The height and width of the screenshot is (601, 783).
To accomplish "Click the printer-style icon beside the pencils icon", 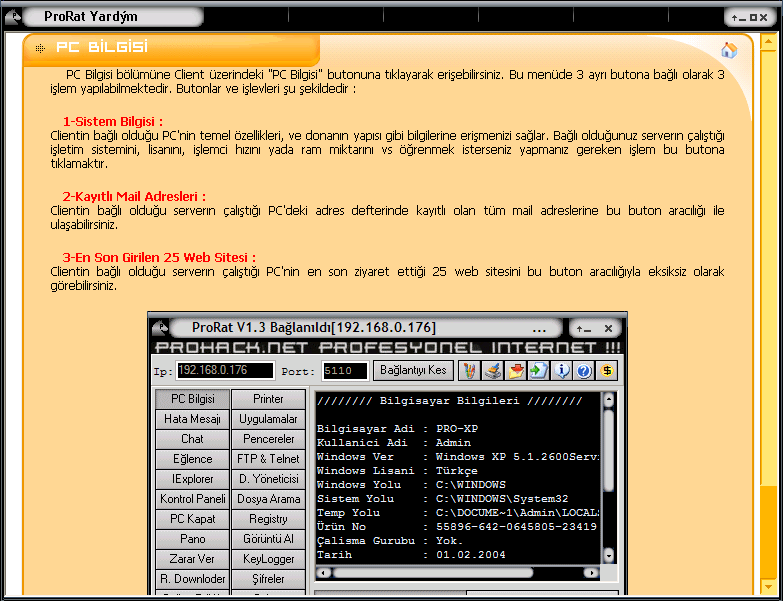I will pyautogui.click(x=492, y=371).
